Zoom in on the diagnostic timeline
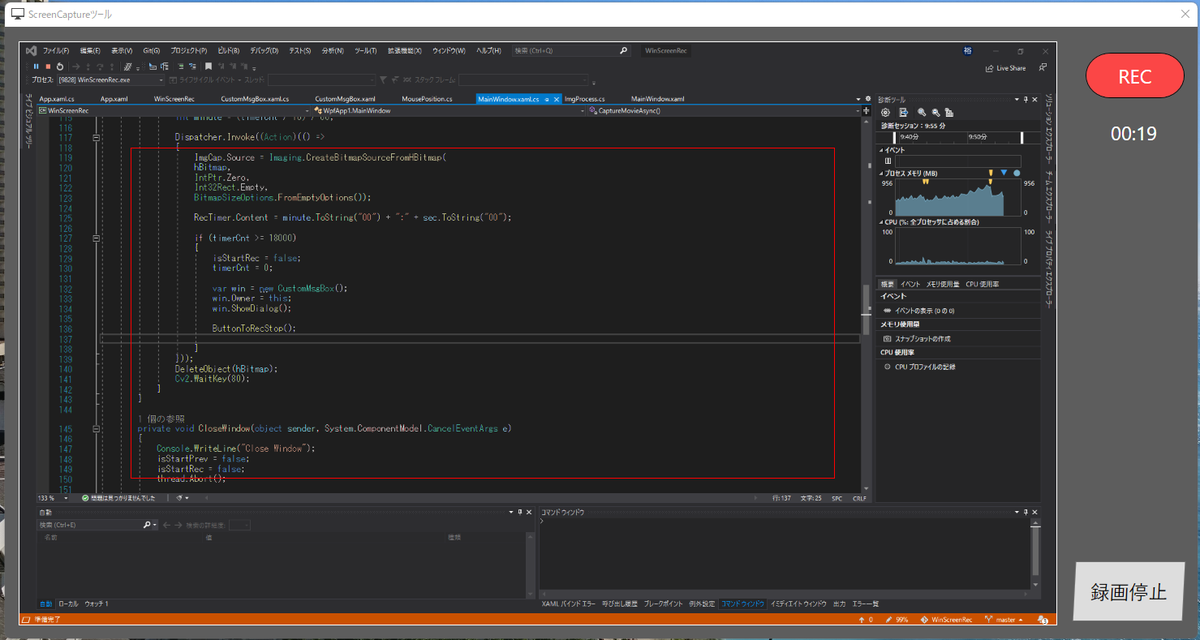The image size is (1200, 640). point(920,112)
